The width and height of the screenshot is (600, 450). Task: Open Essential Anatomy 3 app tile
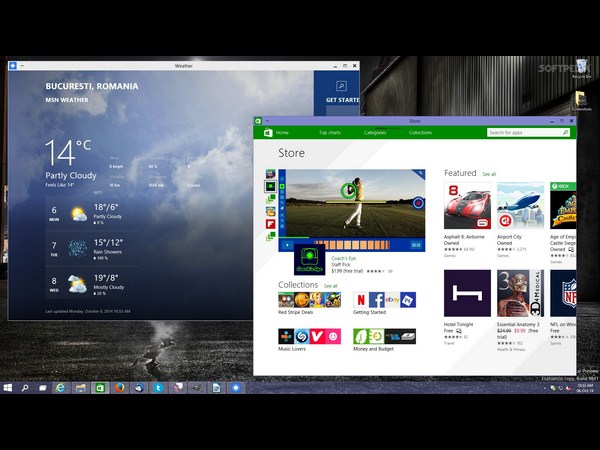[x=520, y=293]
